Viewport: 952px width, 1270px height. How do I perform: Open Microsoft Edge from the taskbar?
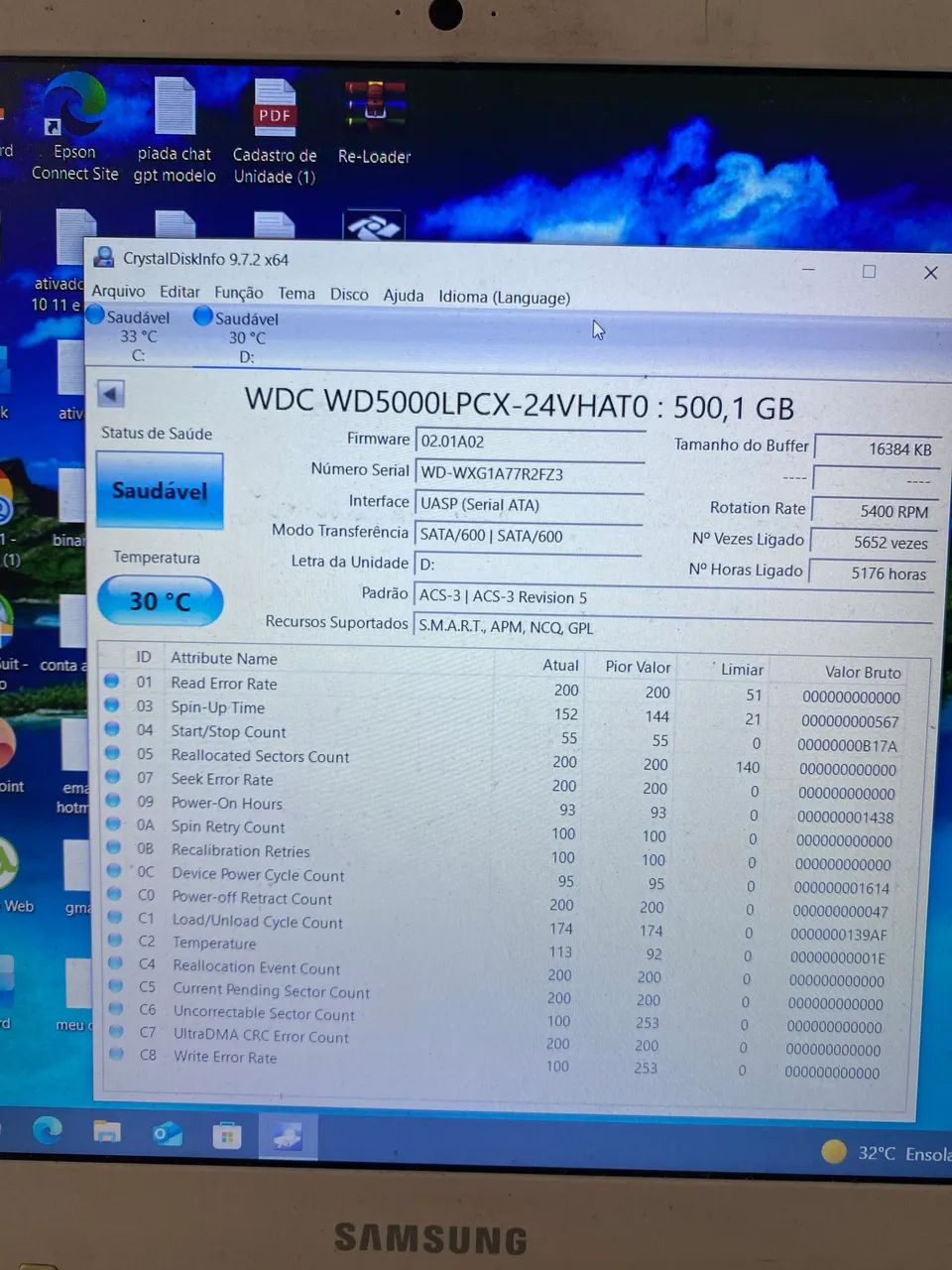tap(47, 1130)
